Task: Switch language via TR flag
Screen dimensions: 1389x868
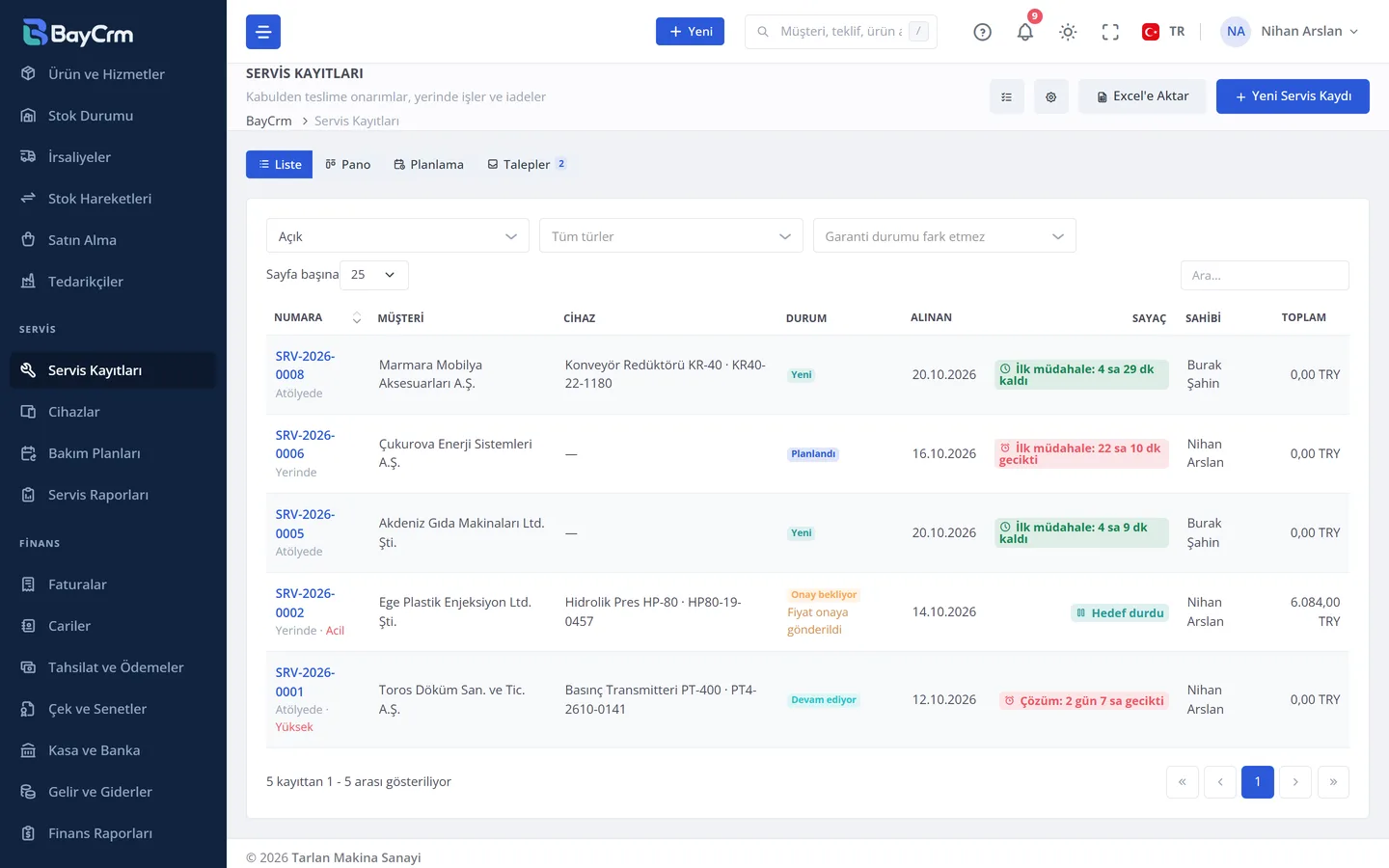Action: coord(1163,32)
